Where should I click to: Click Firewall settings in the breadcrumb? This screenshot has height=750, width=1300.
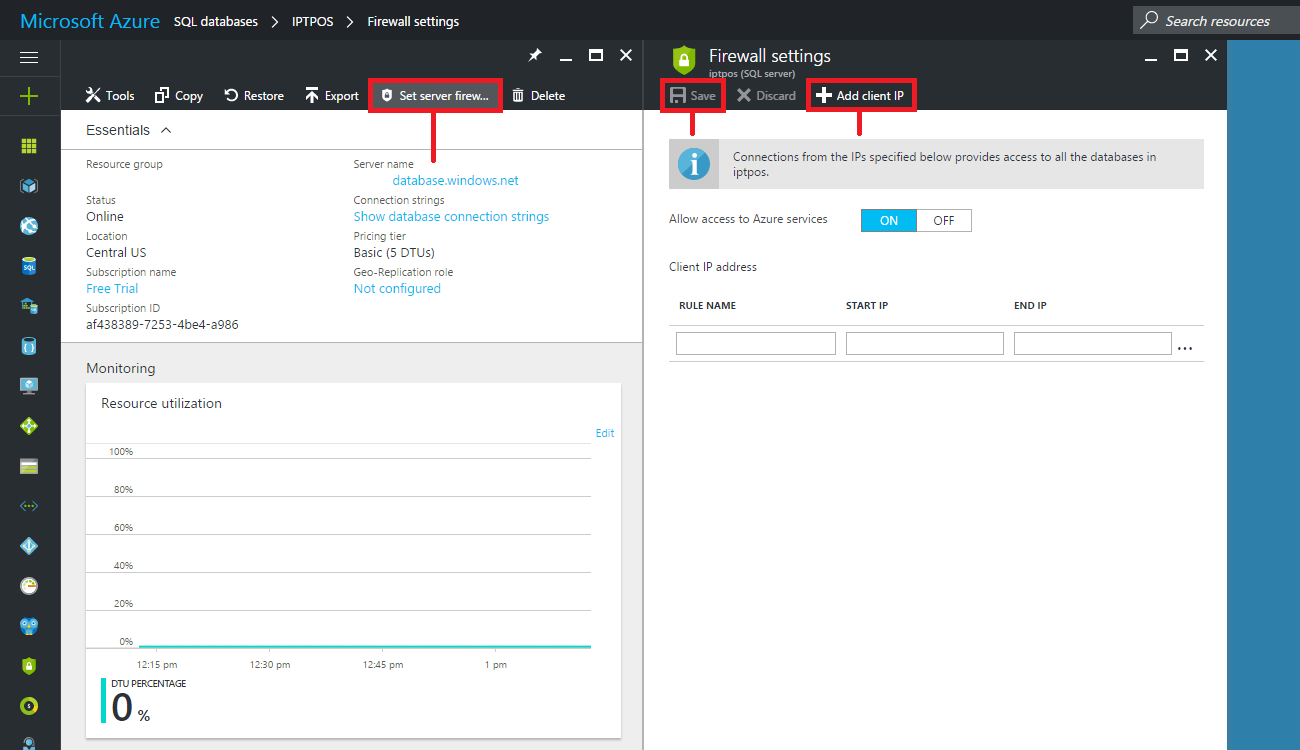tap(414, 21)
